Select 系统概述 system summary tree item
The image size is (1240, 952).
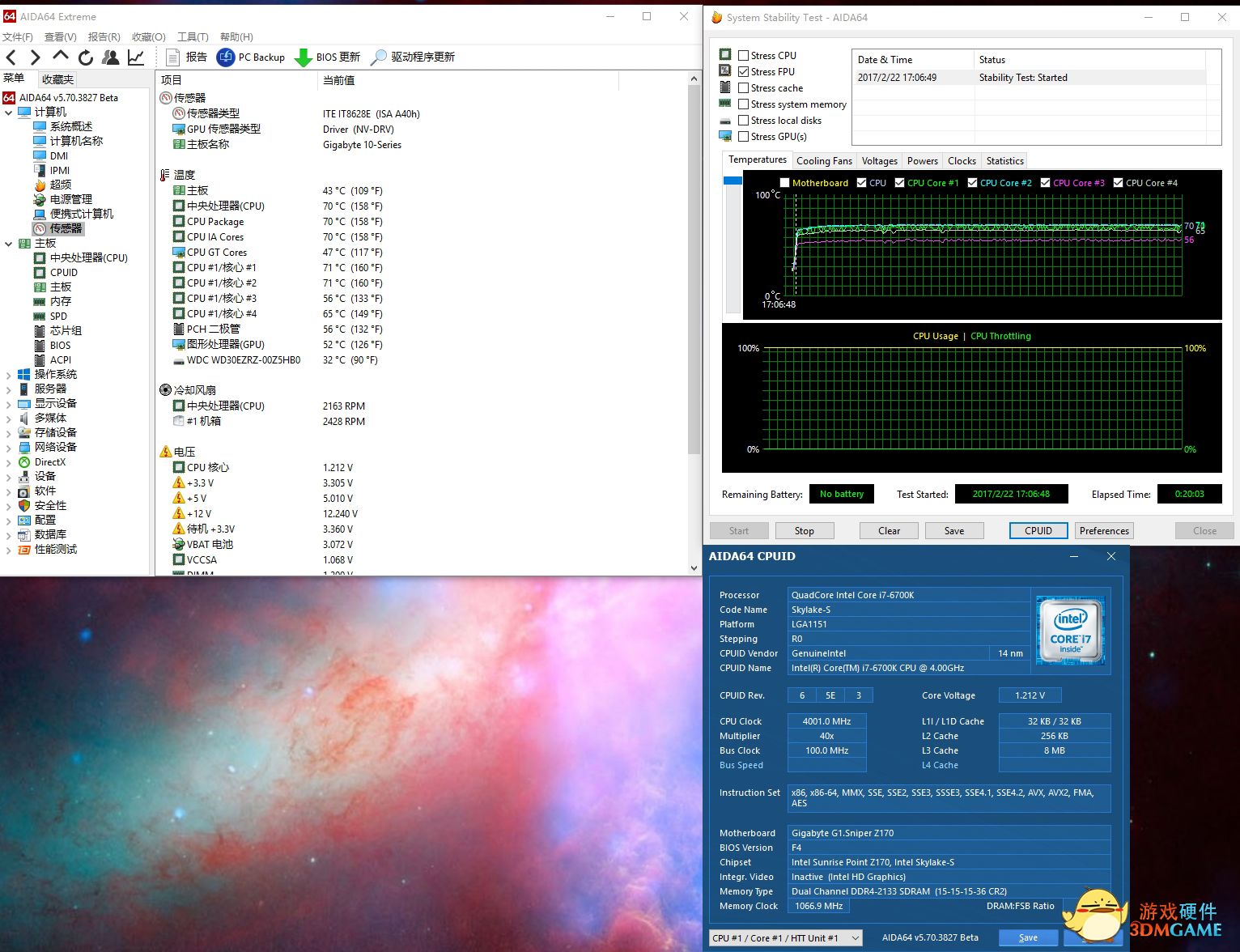63,126
